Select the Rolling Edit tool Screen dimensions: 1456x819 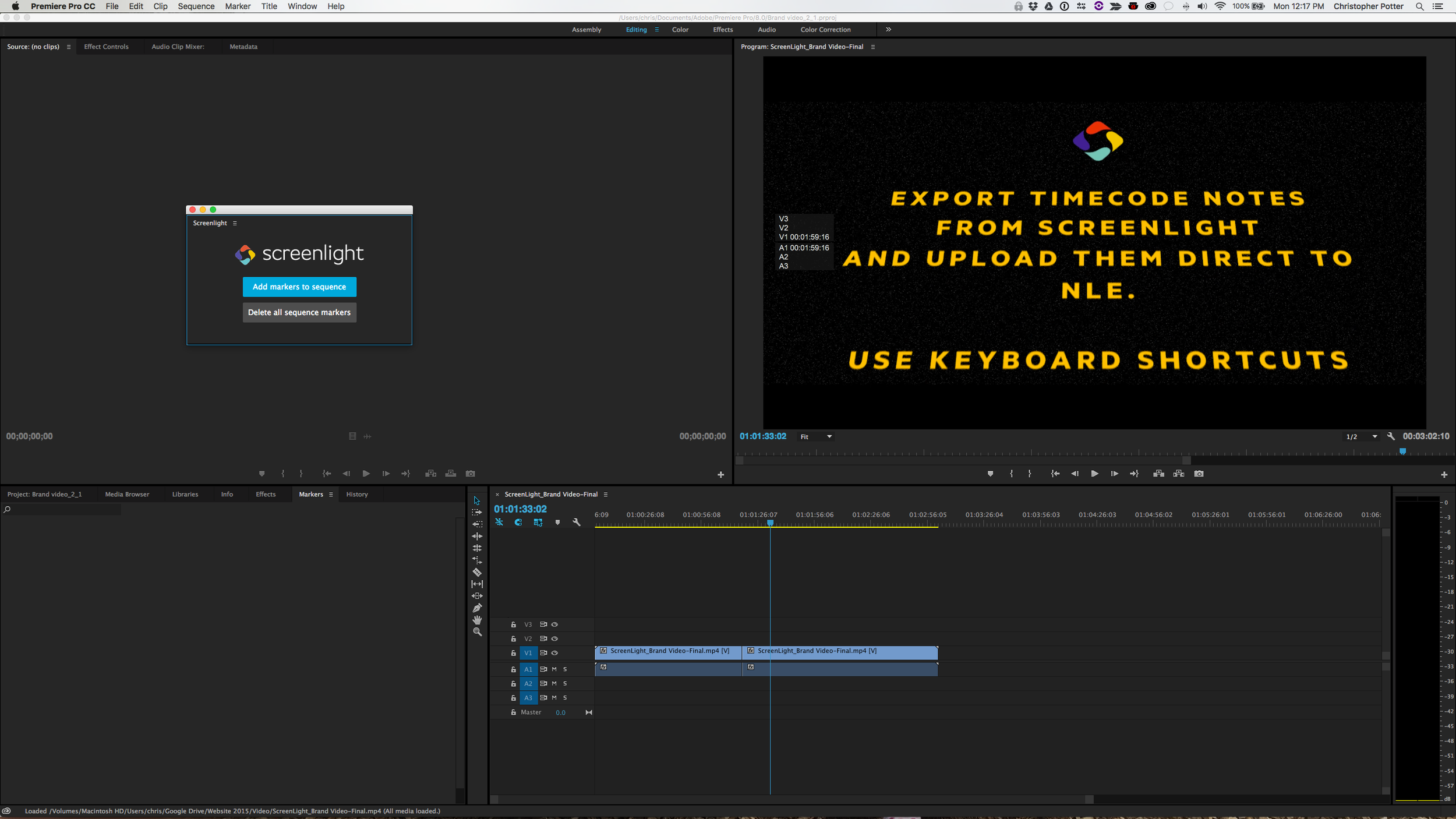pos(476,548)
